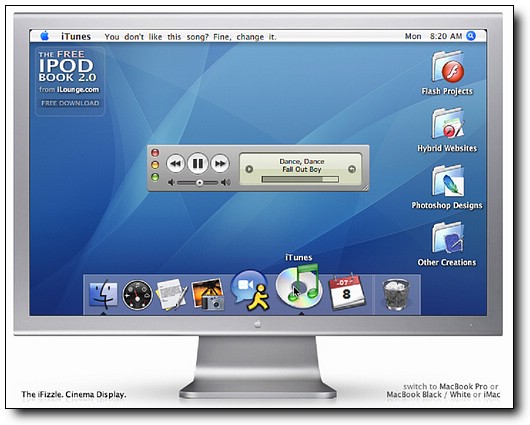Screen dimensions: 530x425
Task: Open the photo camera app in dock
Action: 208,294
